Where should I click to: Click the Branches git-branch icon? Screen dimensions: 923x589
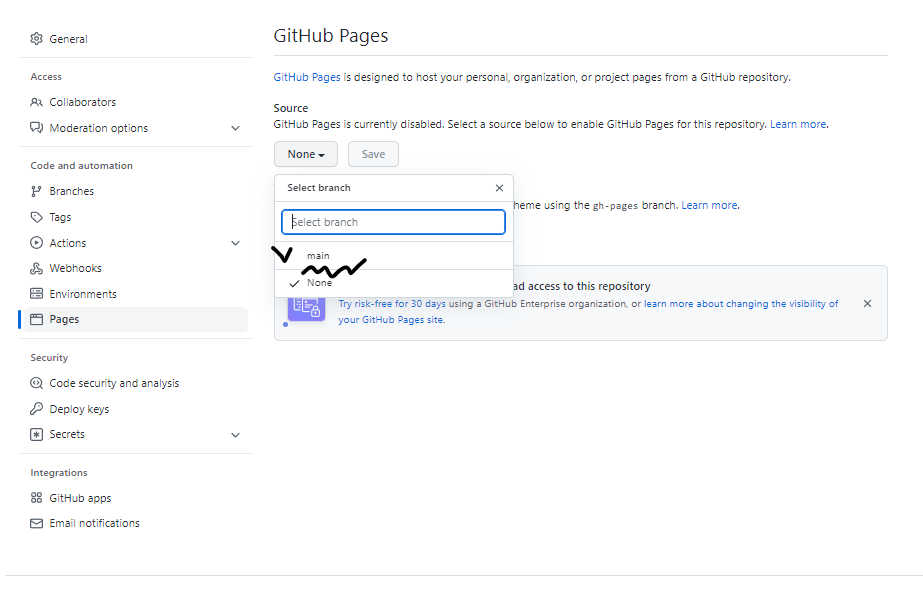[x=36, y=191]
